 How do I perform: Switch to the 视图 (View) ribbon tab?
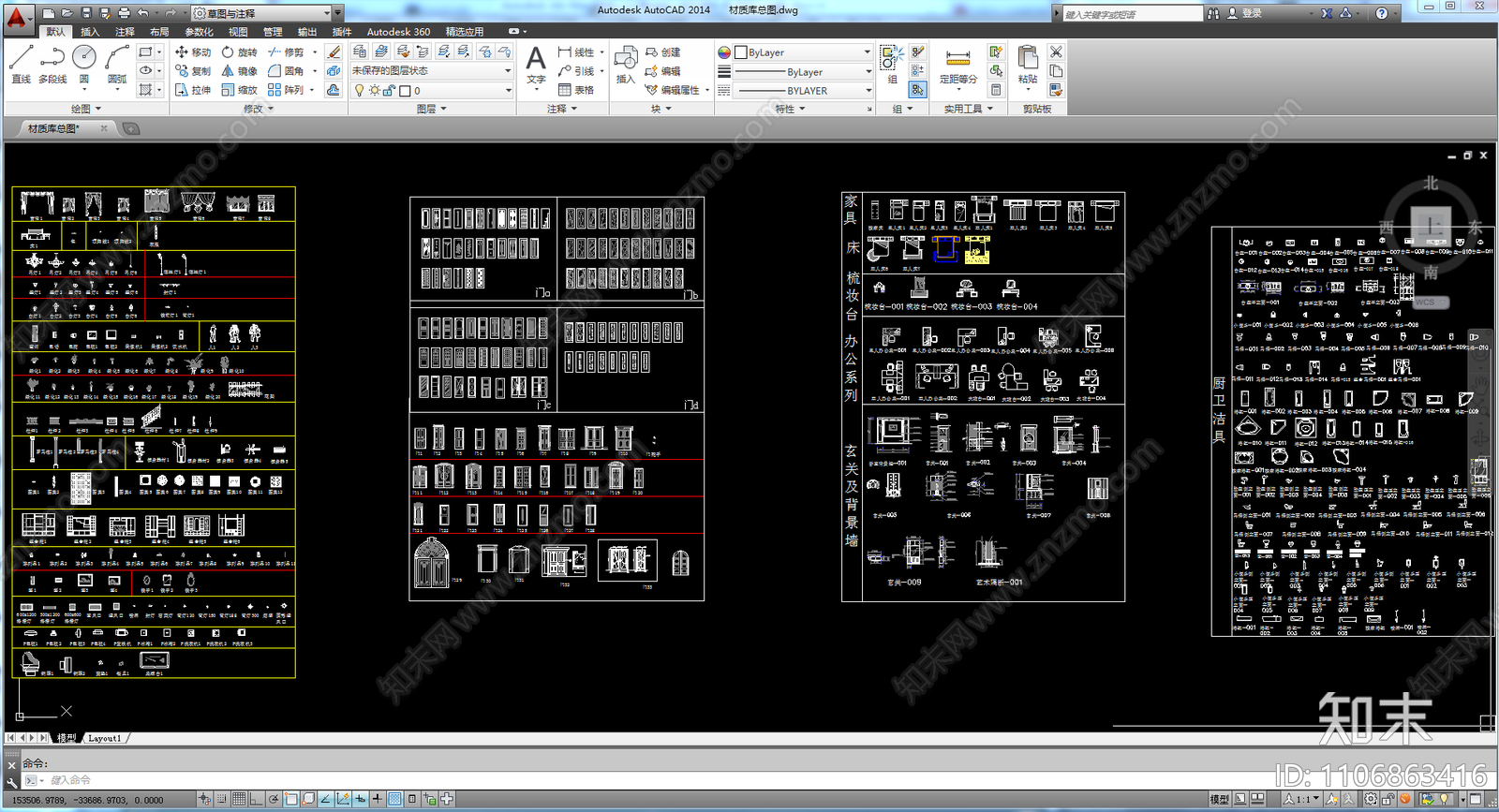tap(238, 32)
